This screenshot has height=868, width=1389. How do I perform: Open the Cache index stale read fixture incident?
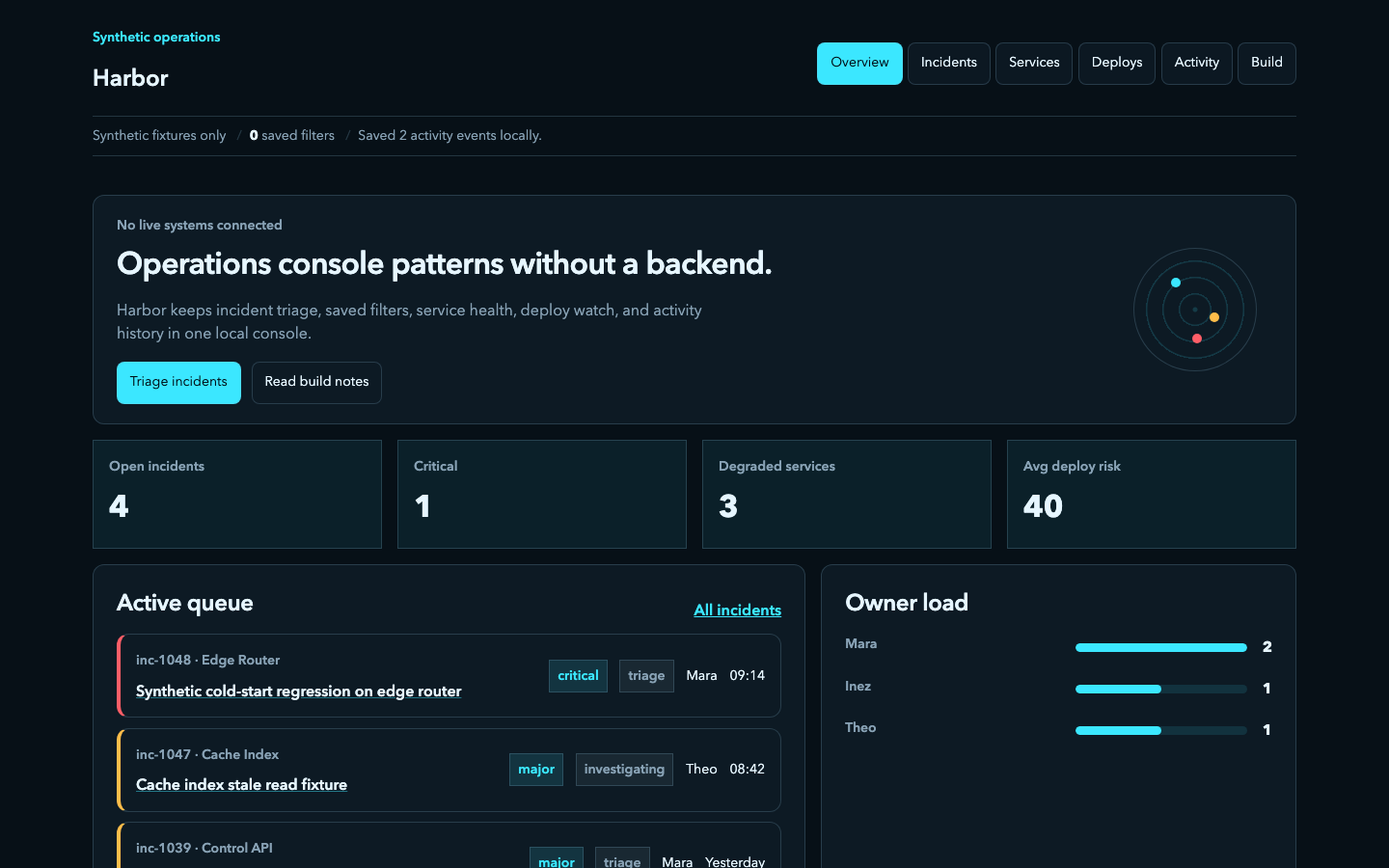[241, 785]
